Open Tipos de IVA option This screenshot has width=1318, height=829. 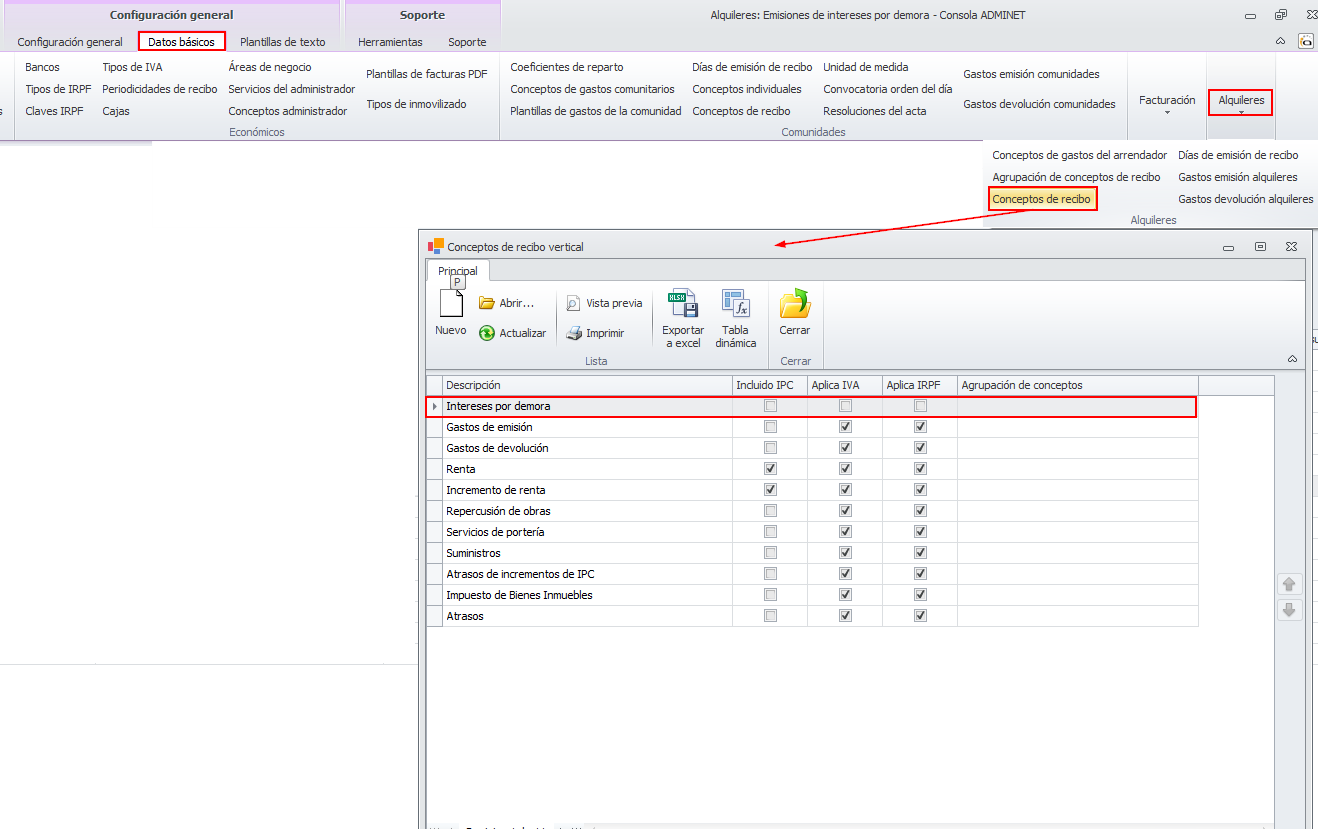(x=132, y=67)
